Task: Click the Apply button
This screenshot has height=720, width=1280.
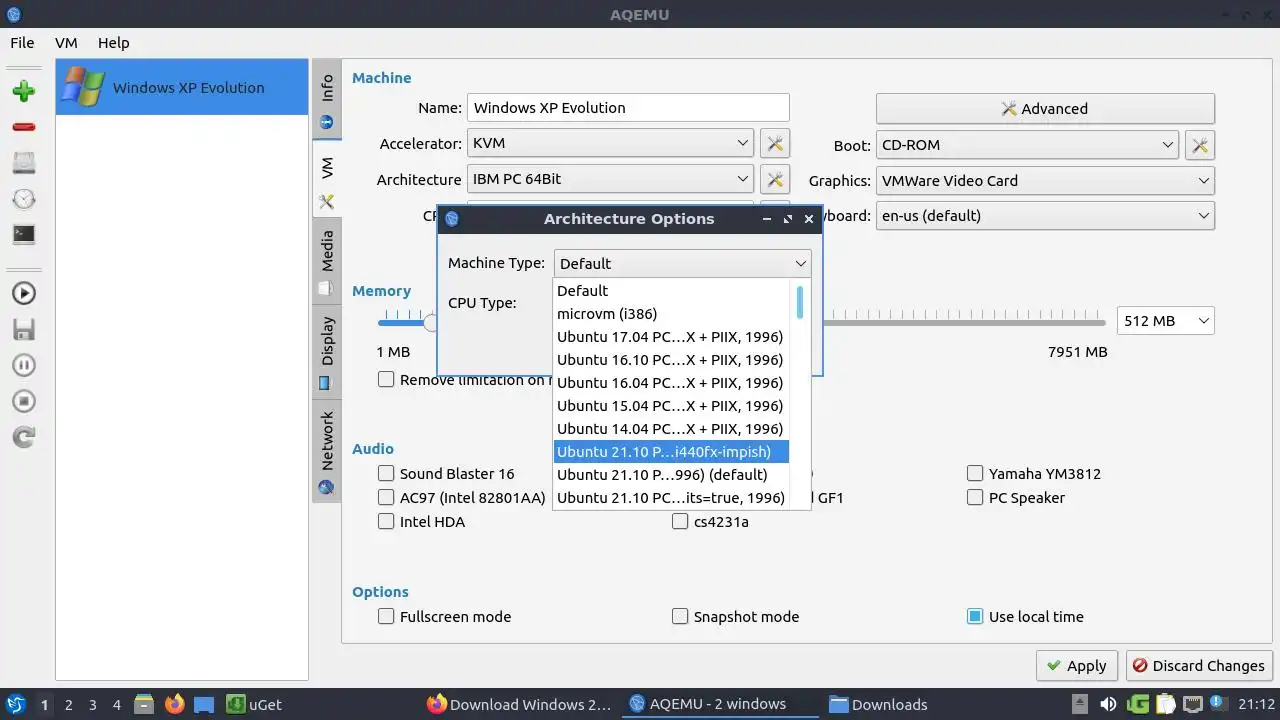Action: point(1077,666)
